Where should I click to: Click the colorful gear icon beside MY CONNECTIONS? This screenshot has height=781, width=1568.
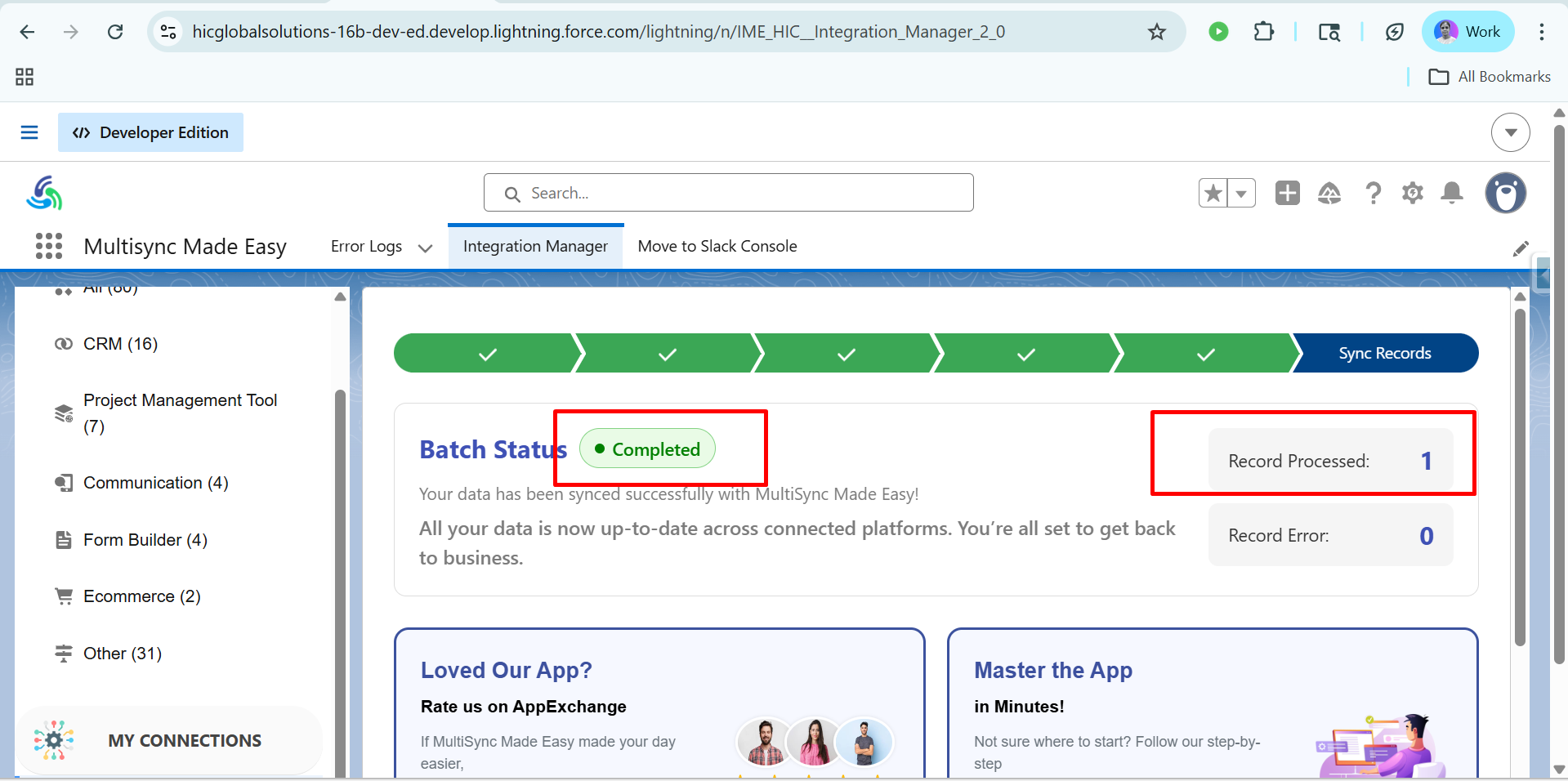[54, 740]
